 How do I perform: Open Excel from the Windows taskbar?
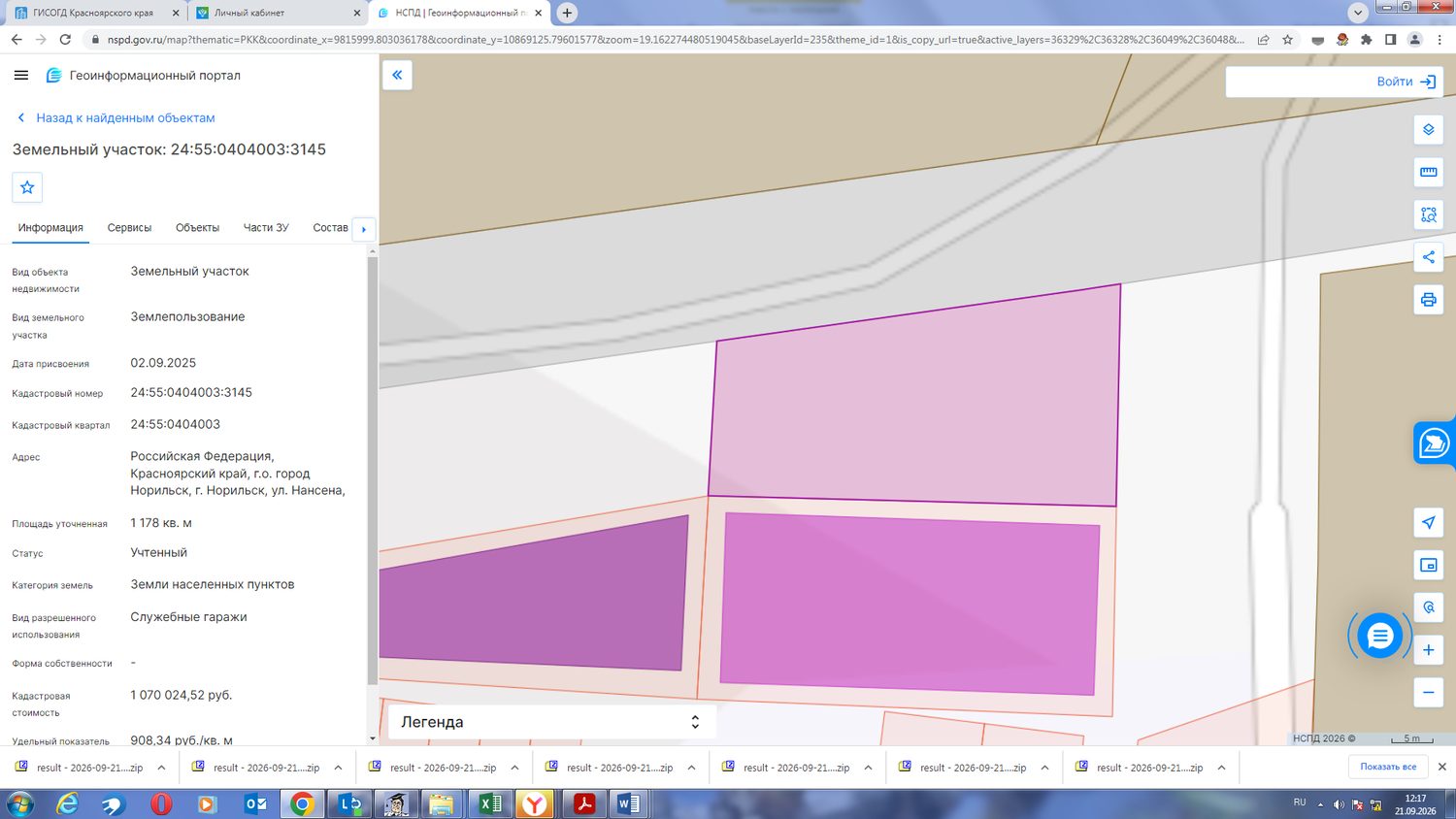tap(490, 803)
